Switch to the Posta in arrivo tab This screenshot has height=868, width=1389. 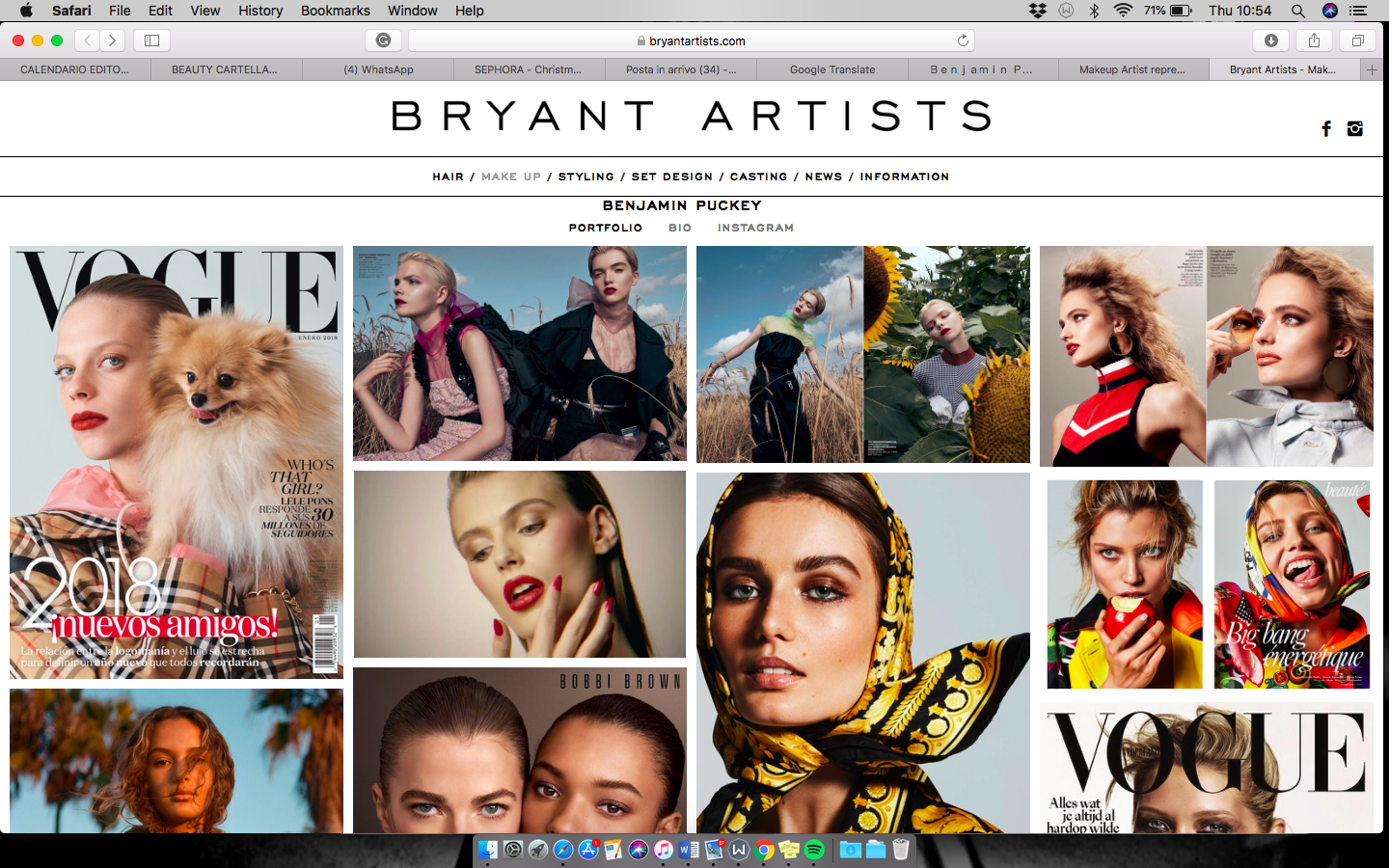pos(681,69)
